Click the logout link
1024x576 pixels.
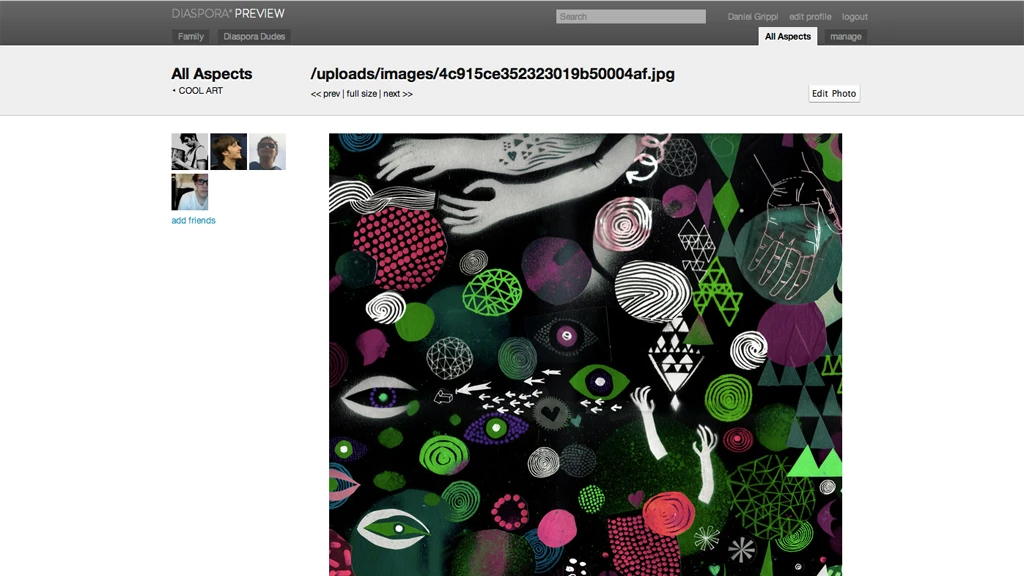pos(854,17)
